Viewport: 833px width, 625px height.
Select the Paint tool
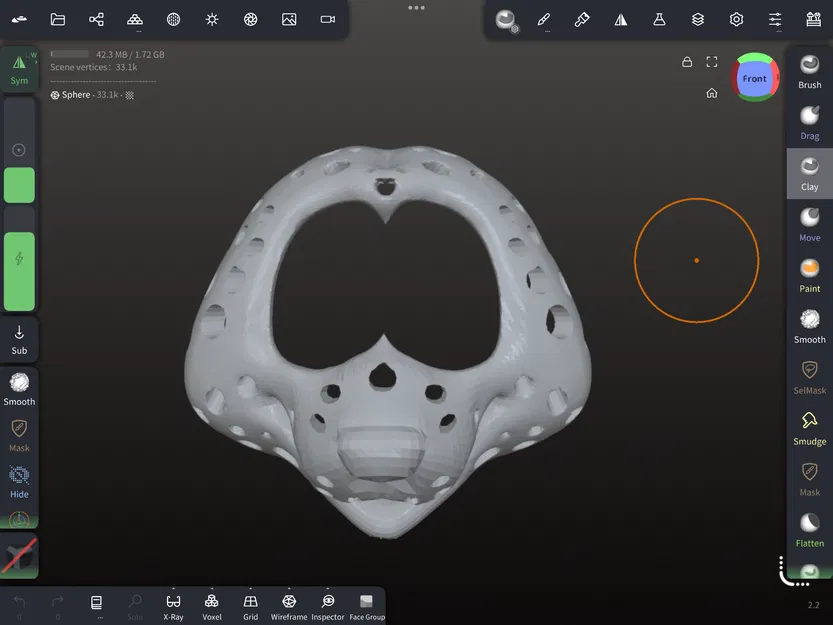pyautogui.click(x=810, y=275)
